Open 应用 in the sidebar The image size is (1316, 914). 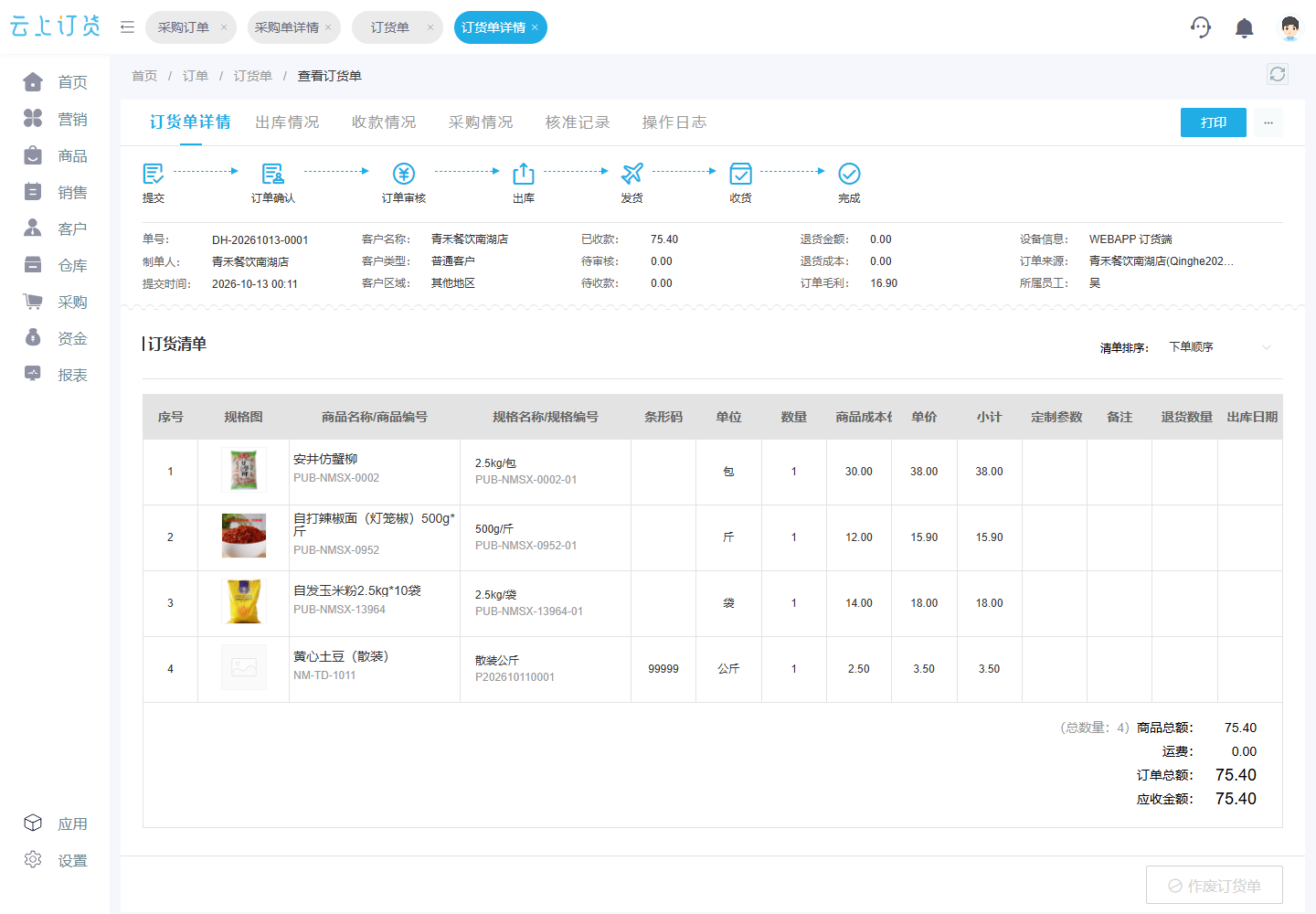click(55, 824)
